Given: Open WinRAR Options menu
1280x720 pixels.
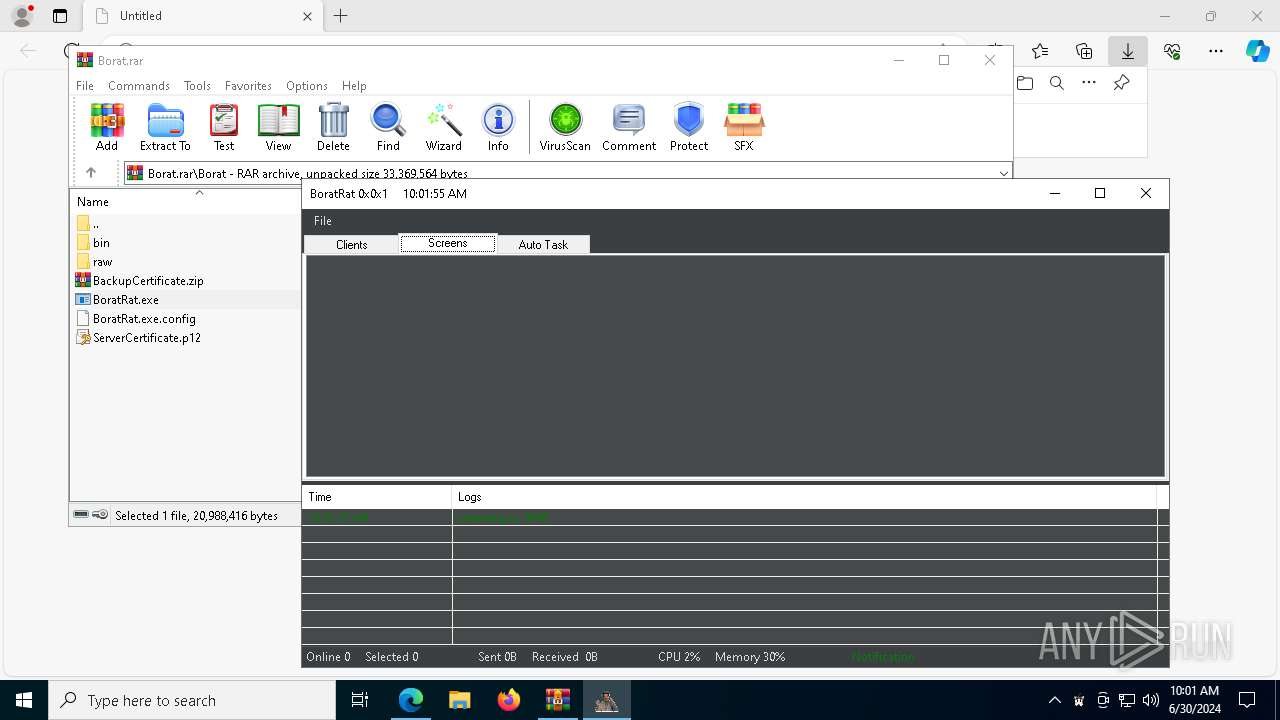Looking at the screenshot, I should 307,86.
